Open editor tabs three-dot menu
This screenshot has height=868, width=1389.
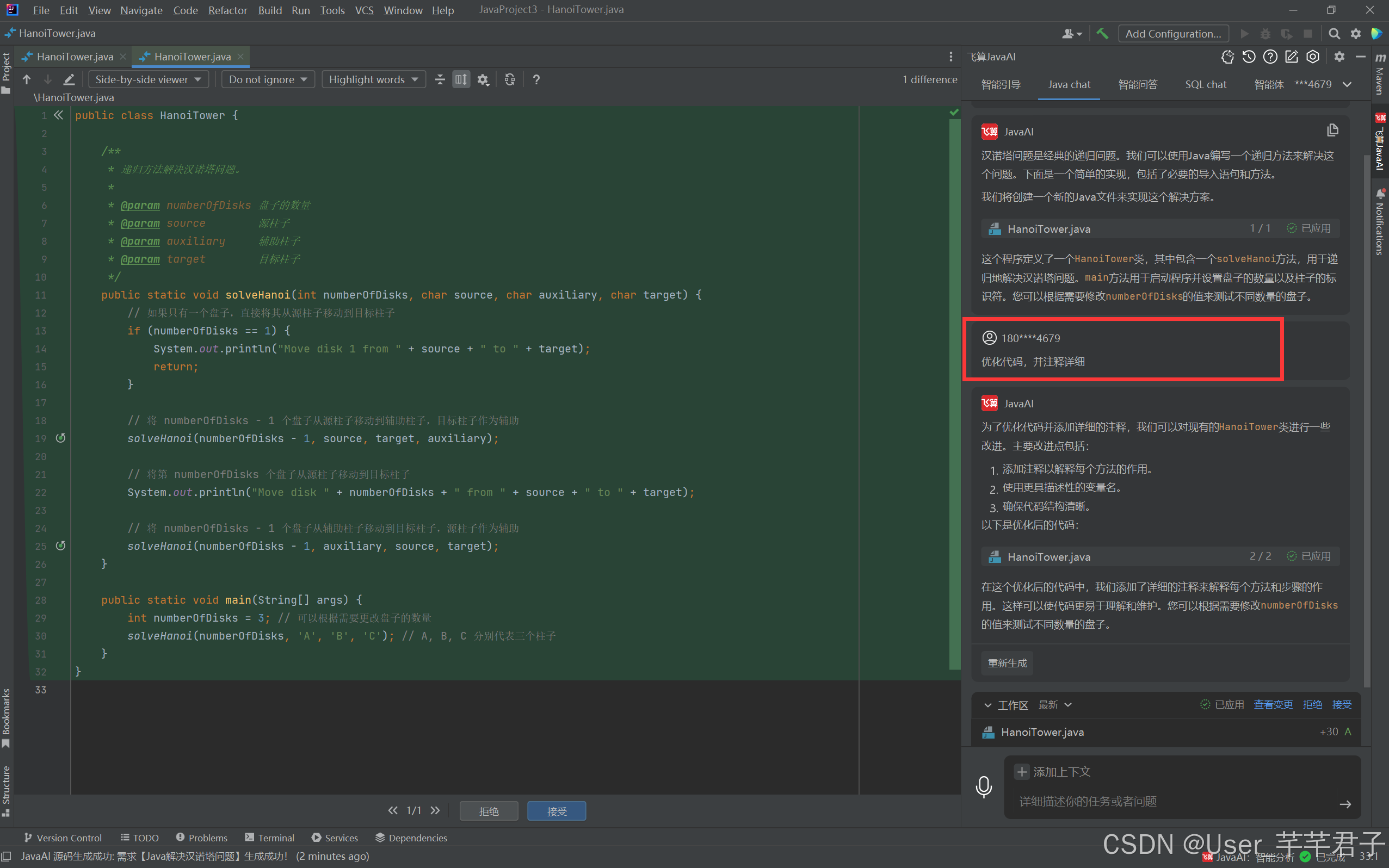(951, 56)
